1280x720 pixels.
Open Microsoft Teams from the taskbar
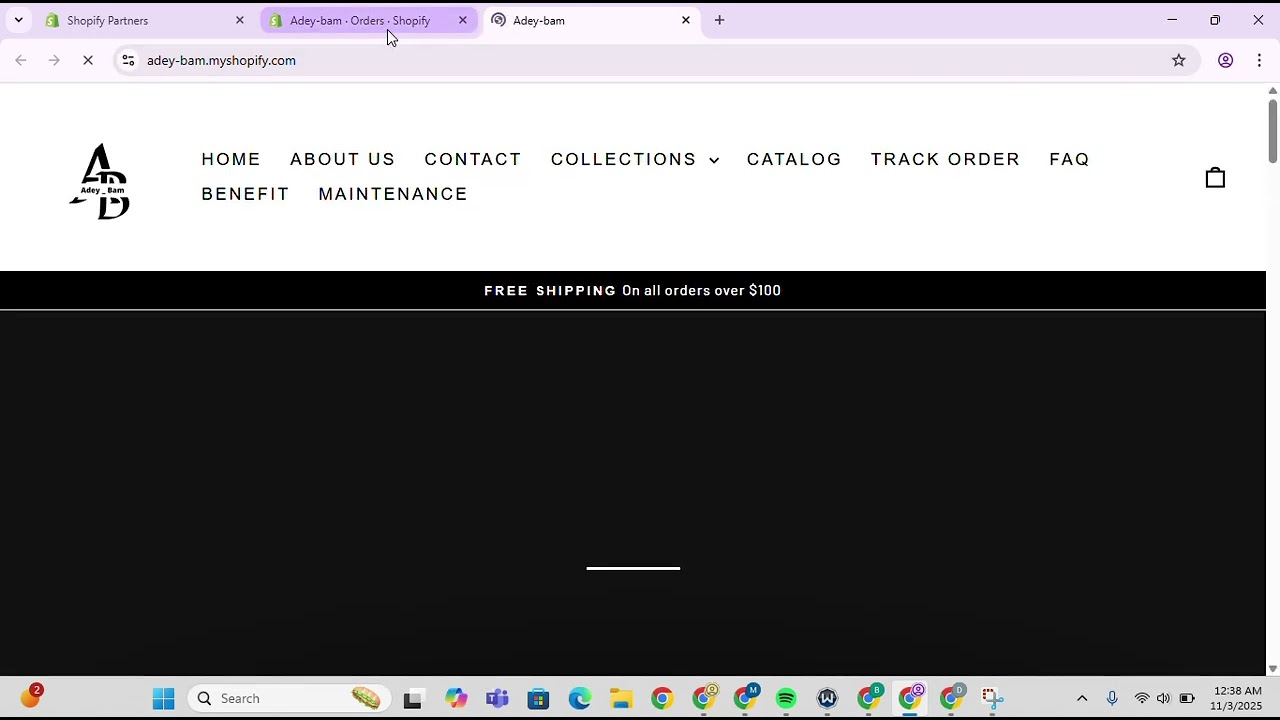(497, 698)
